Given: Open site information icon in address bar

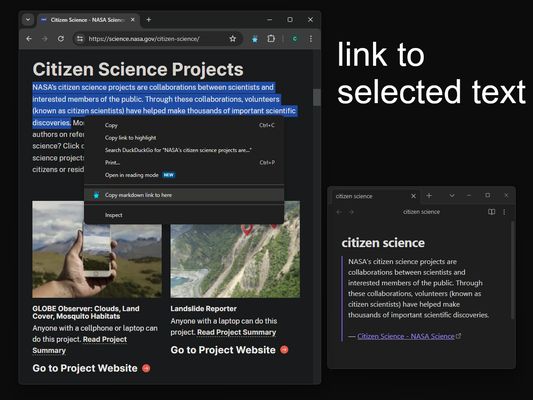Looking at the screenshot, I should [x=80, y=39].
